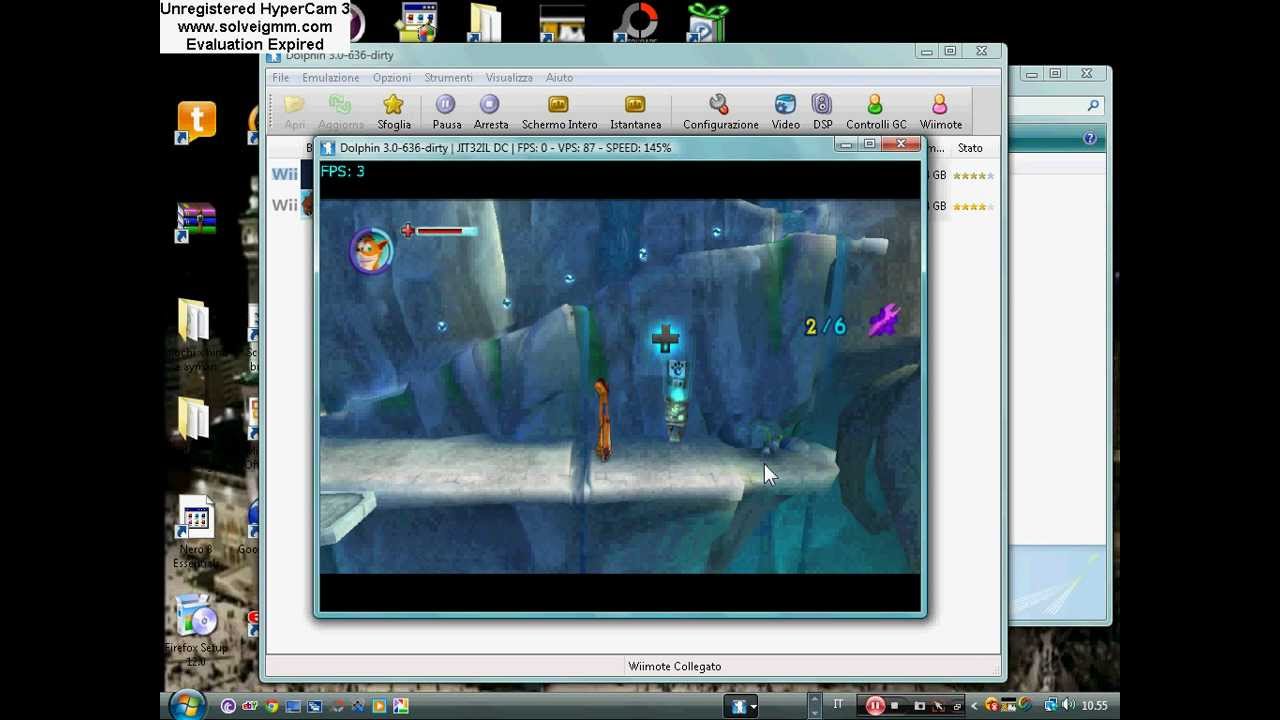
Task: Stop emulation with the Arresta button
Action: tap(490, 112)
